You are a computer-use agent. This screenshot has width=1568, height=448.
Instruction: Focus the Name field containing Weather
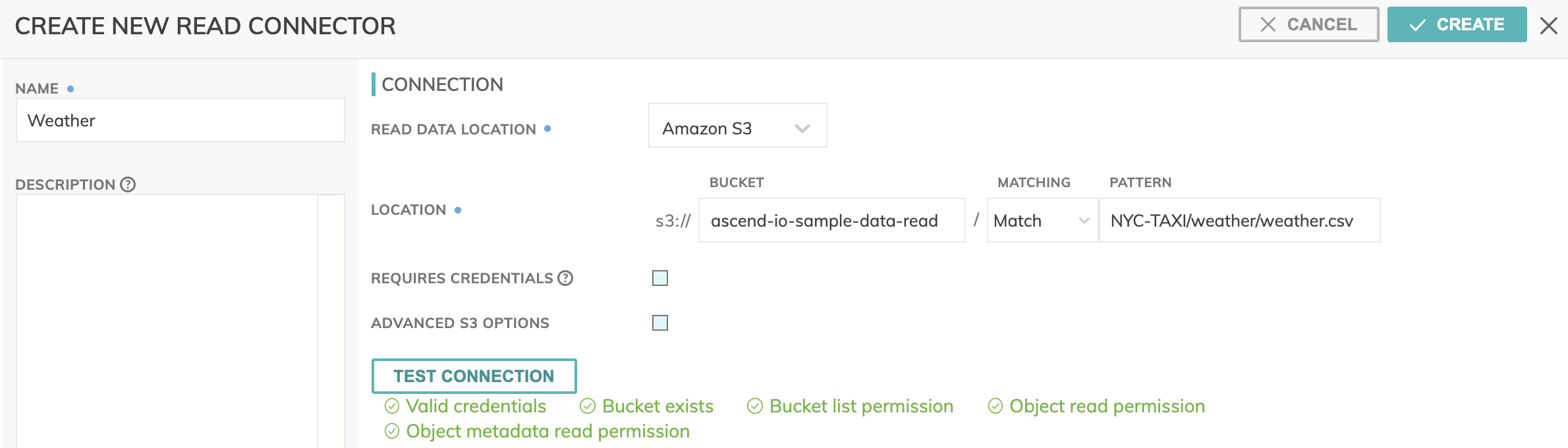click(180, 121)
